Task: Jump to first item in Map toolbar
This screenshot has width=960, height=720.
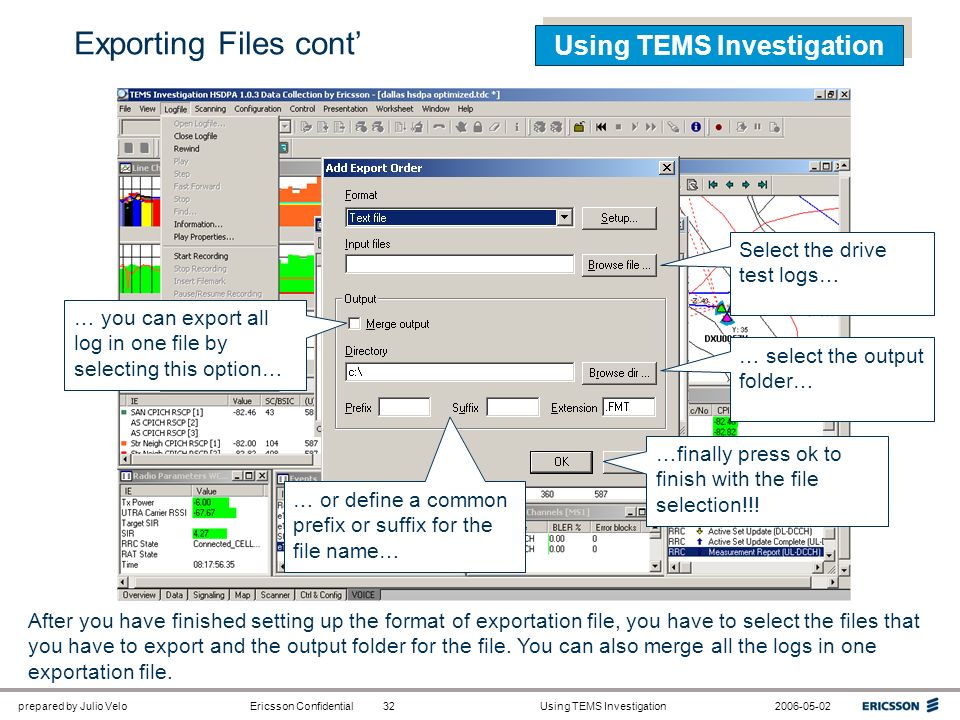Action: (x=713, y=184)
